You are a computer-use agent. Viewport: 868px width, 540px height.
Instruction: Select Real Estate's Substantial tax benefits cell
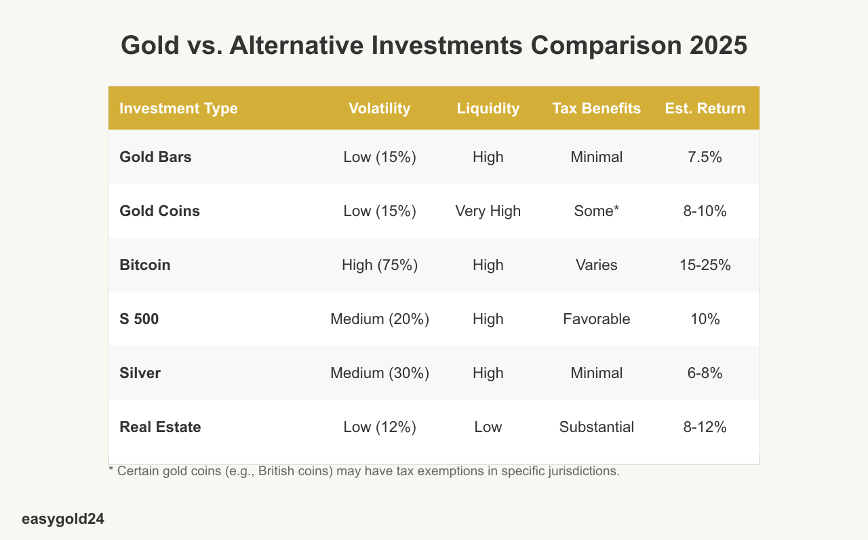click(596, 427)
